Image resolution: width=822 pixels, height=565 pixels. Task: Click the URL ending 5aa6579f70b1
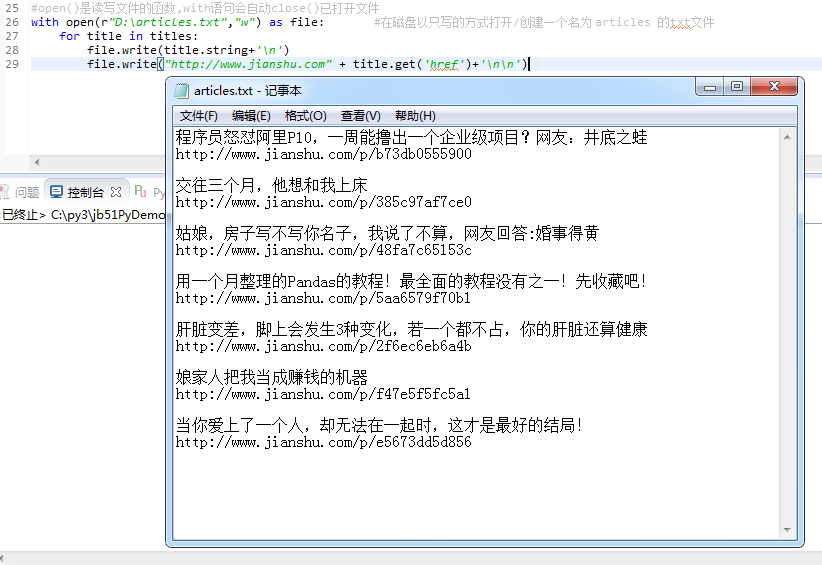pyautogui.click(x=323, y=298)
